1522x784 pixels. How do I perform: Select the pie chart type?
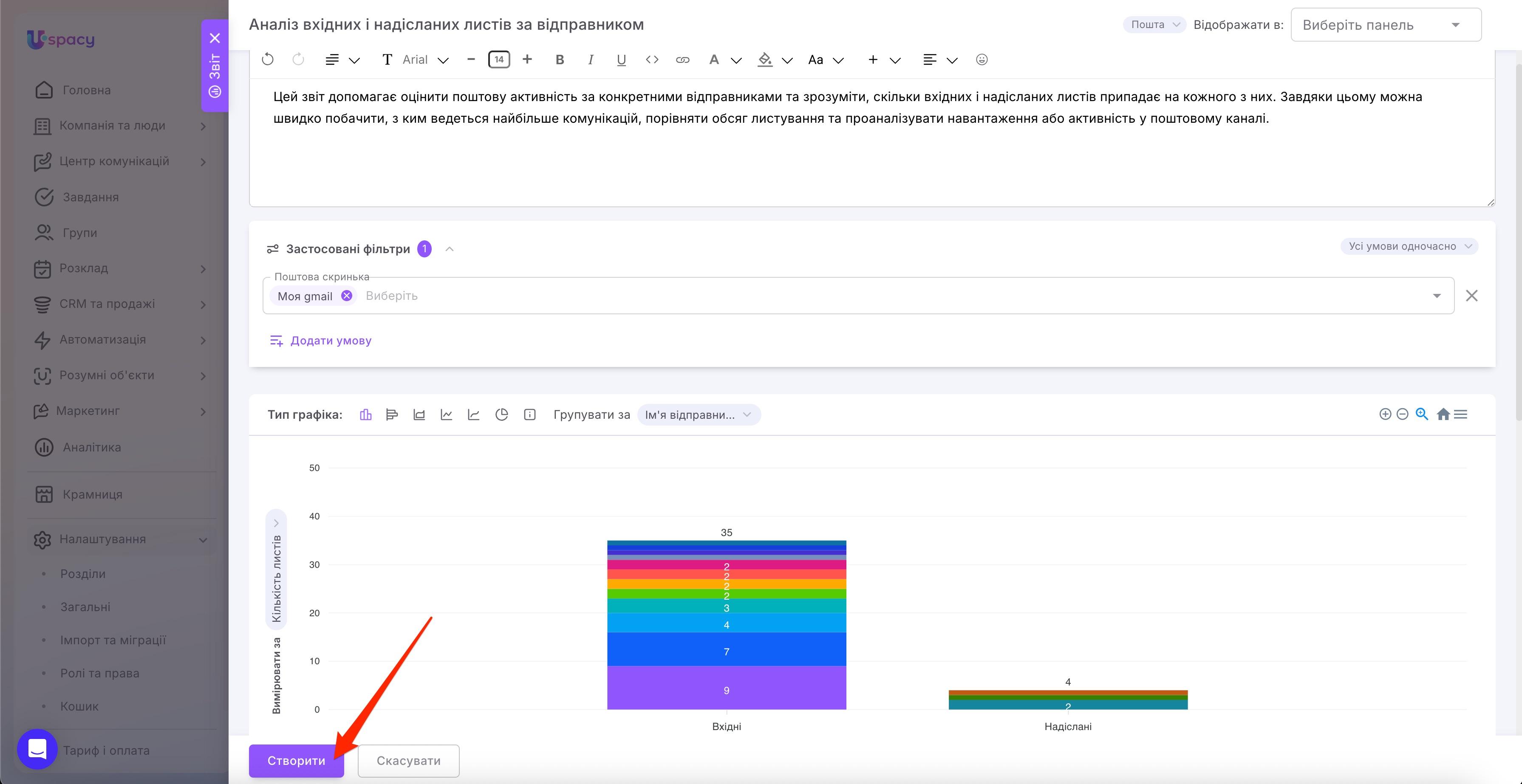pyautogui.click(x=502, y=415)
